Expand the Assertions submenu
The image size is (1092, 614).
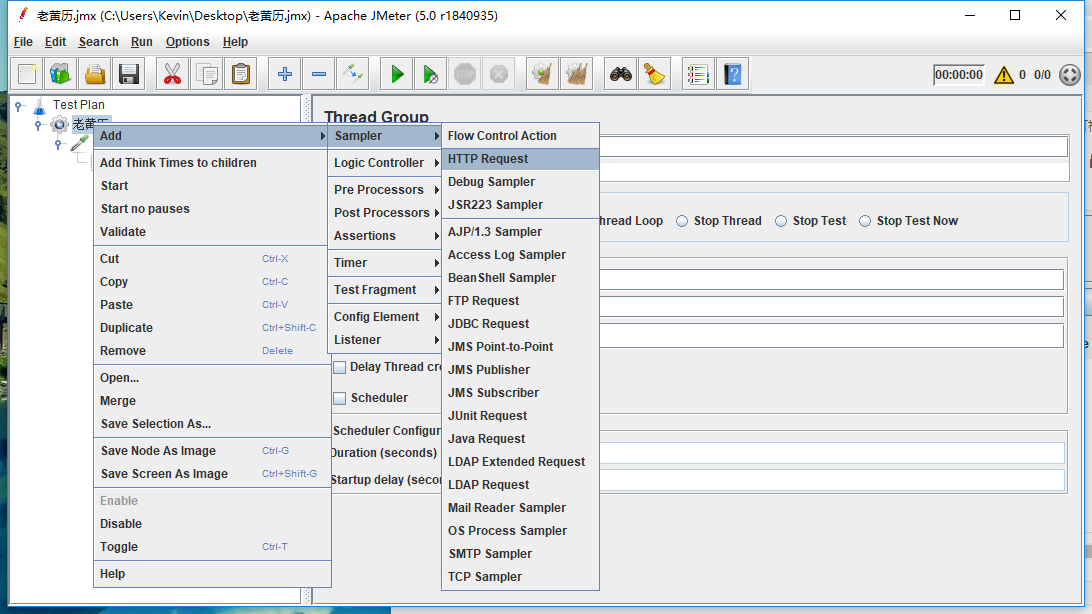(x=384, y=235)
